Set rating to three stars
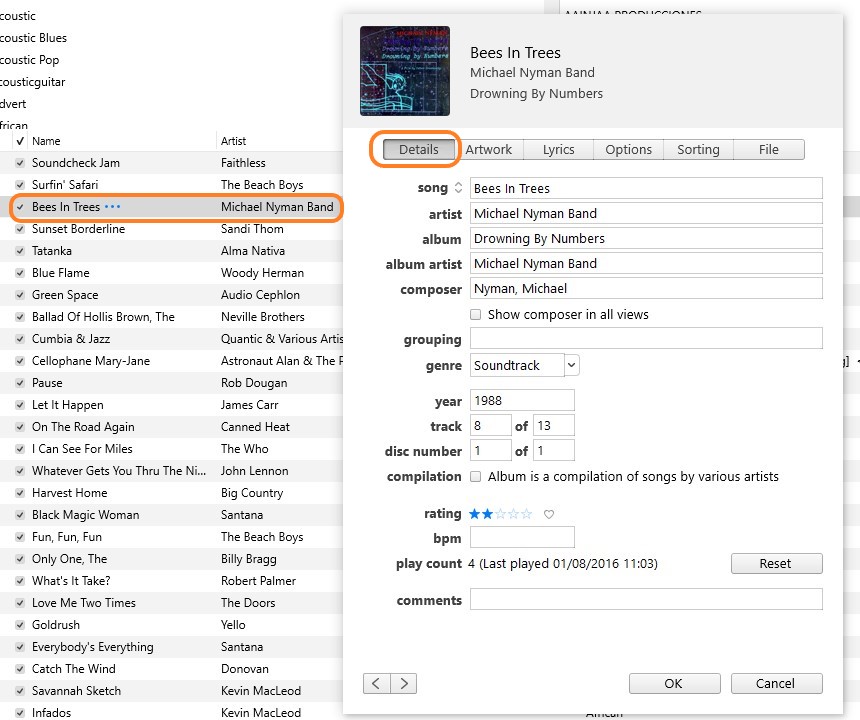 coord(500,514)
